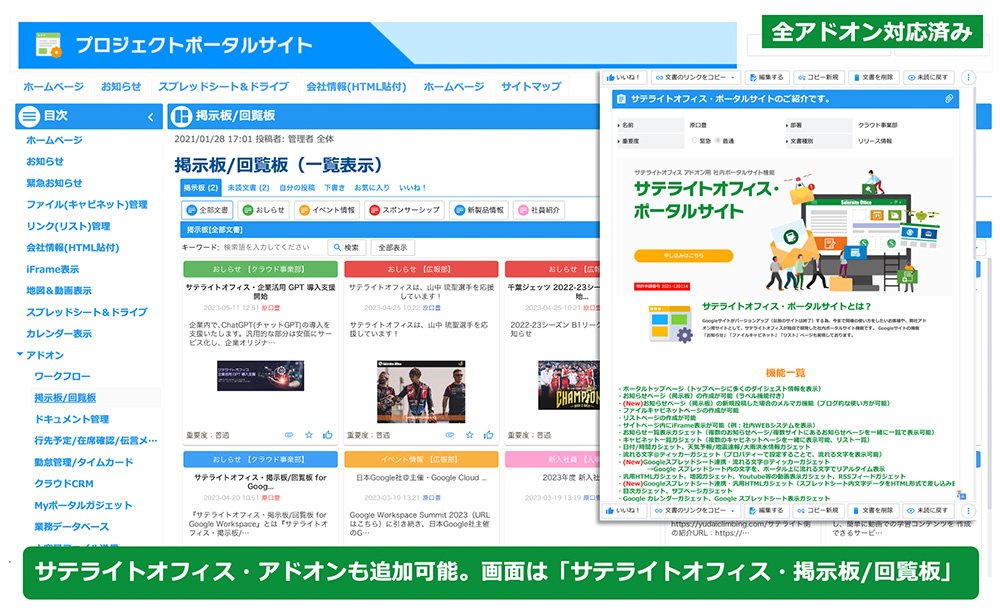
Task: Open ファイル(キャビネット)管理 in the sidebar
Action: click(x=87, y=204)
